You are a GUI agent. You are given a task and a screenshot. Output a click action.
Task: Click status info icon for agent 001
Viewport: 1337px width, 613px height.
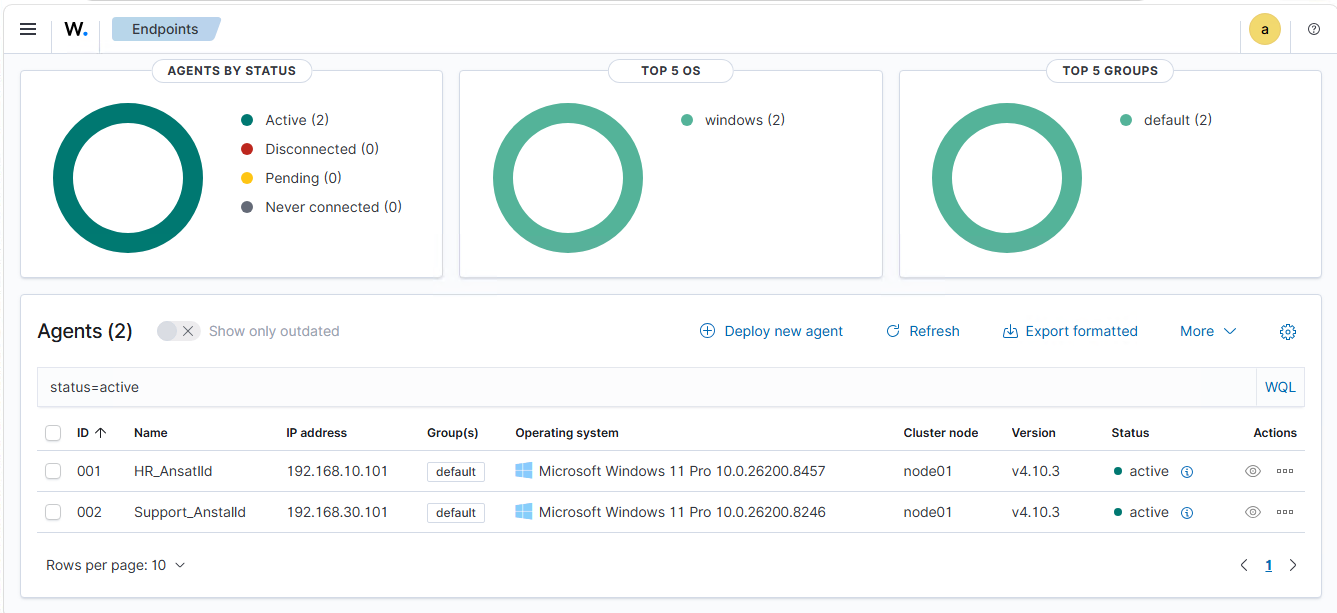[x=1187, y=472]
